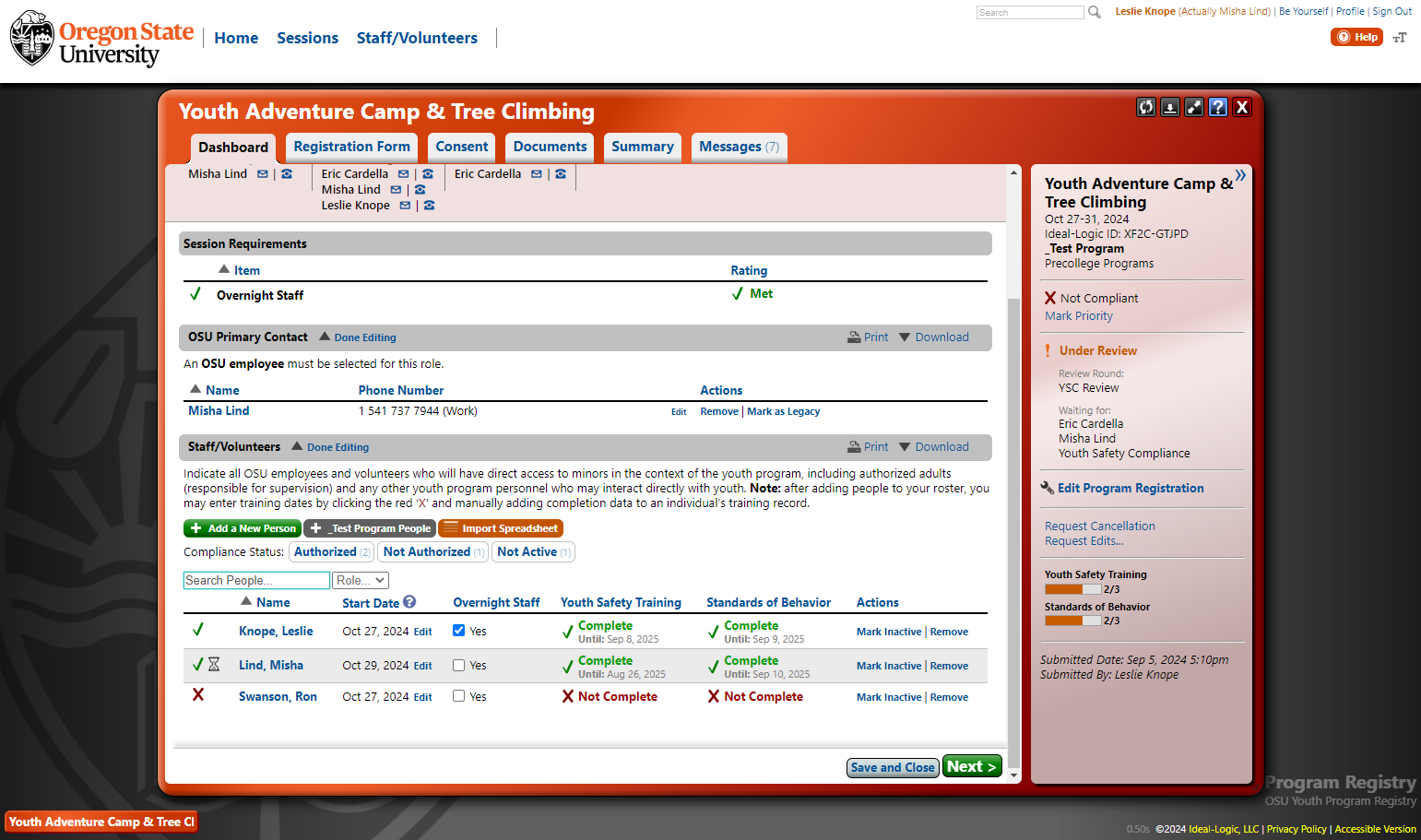Toggle the Not Authorized compliance filter
This screenshot has height=840, width=1421.
pyautogui.click(x=433, y=552)
